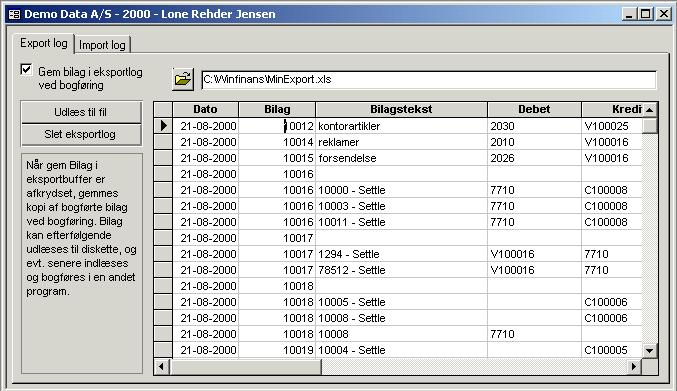
Task: Click the Debet cell 2026
Action: pyautogui.click(x=535, y=158)
